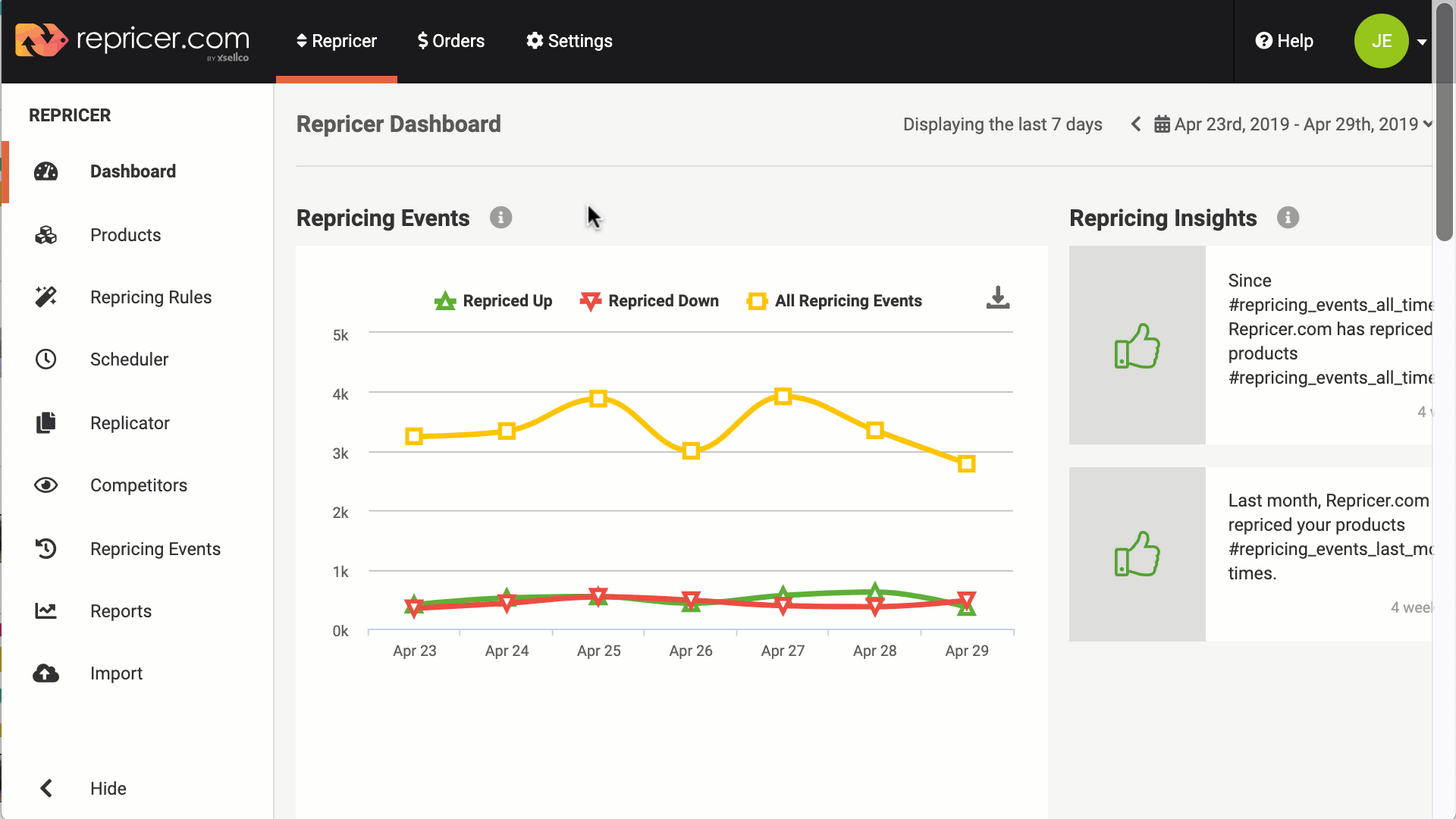Click the All Repricing Events point for Apr 23

tap(414, 437)
